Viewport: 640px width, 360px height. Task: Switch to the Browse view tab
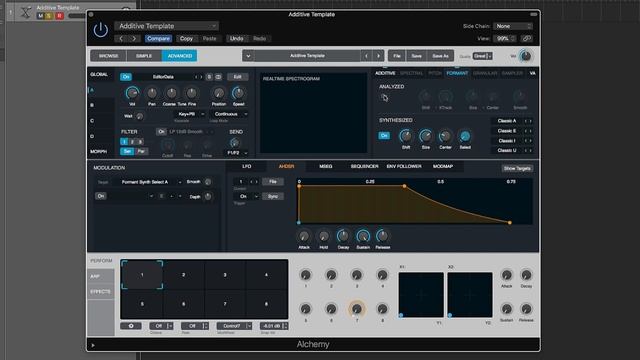tap(109, 56)
